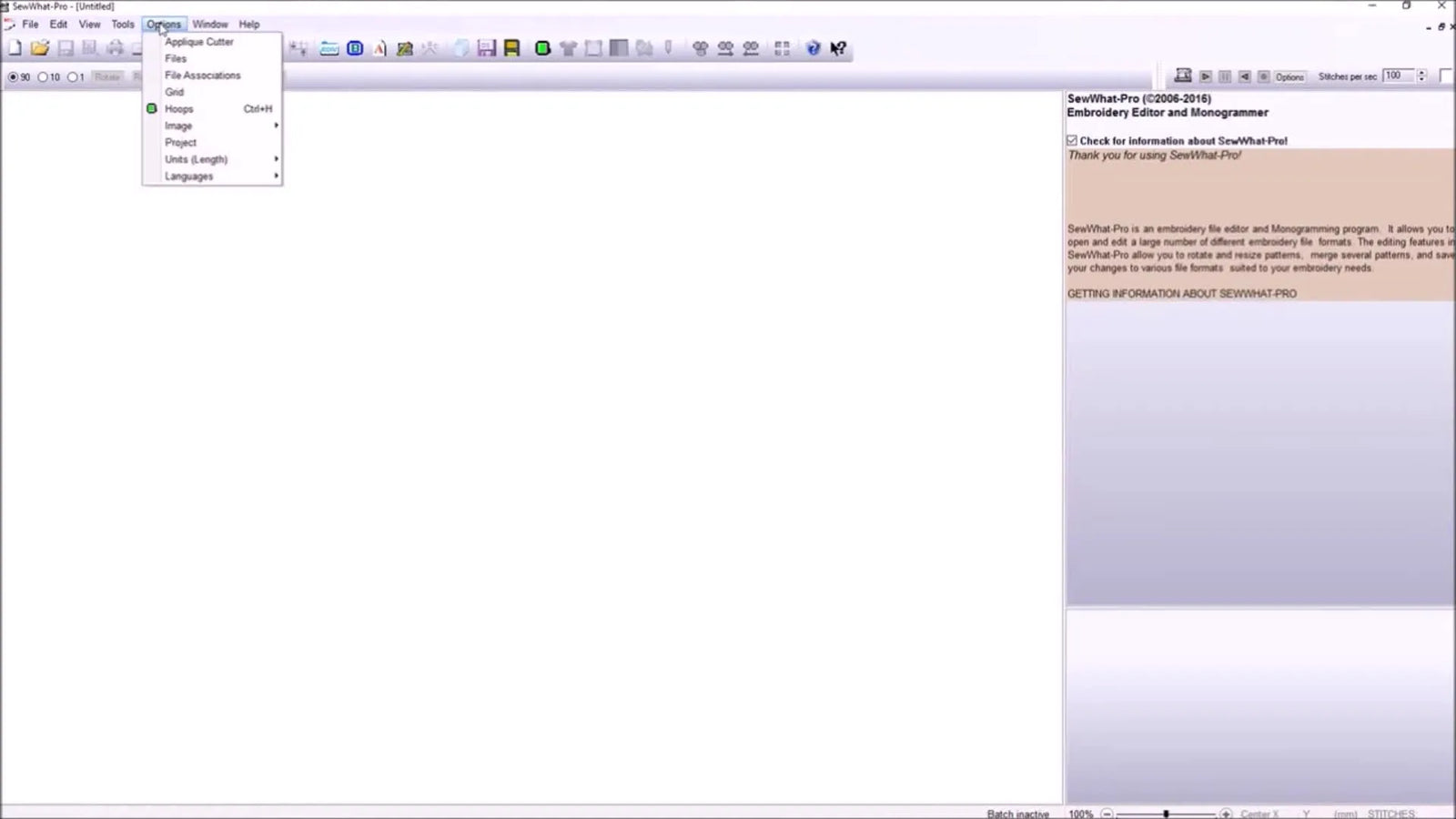Click the Open folder toolbar icon

point(40,48)
